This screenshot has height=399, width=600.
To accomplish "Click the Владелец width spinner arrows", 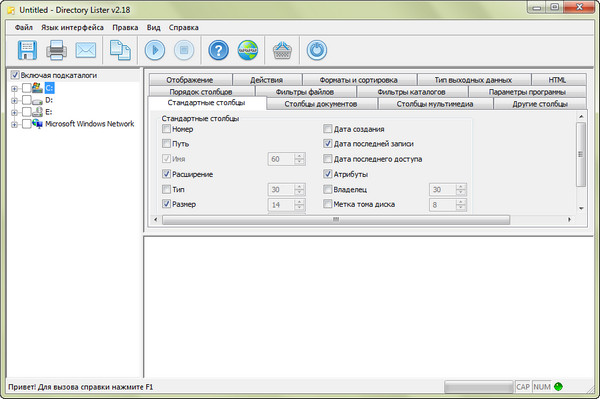I will pyautogui.click(x=461, y=189).
